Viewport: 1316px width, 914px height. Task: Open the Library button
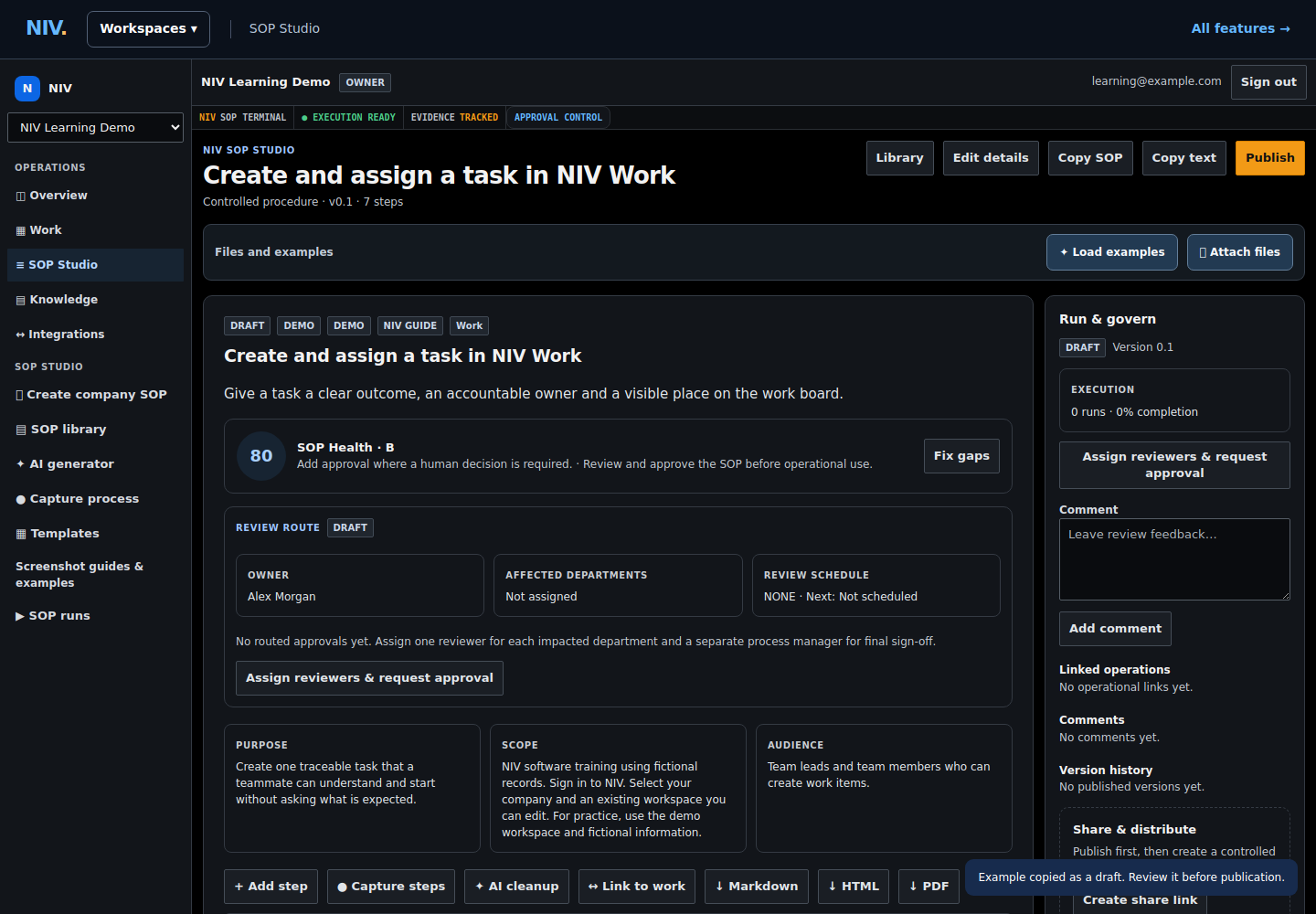point(899,158)
